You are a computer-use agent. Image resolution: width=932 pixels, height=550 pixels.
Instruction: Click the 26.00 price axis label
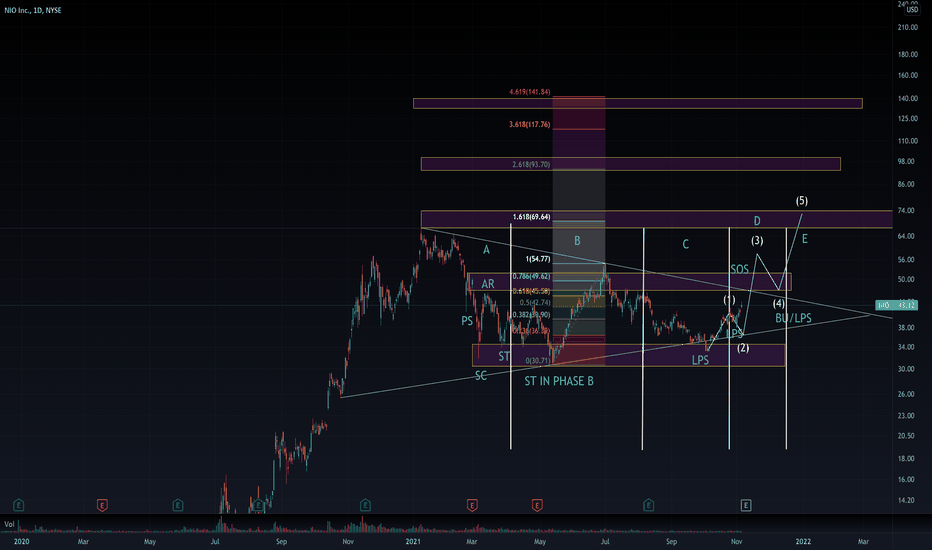coord(908,394)
